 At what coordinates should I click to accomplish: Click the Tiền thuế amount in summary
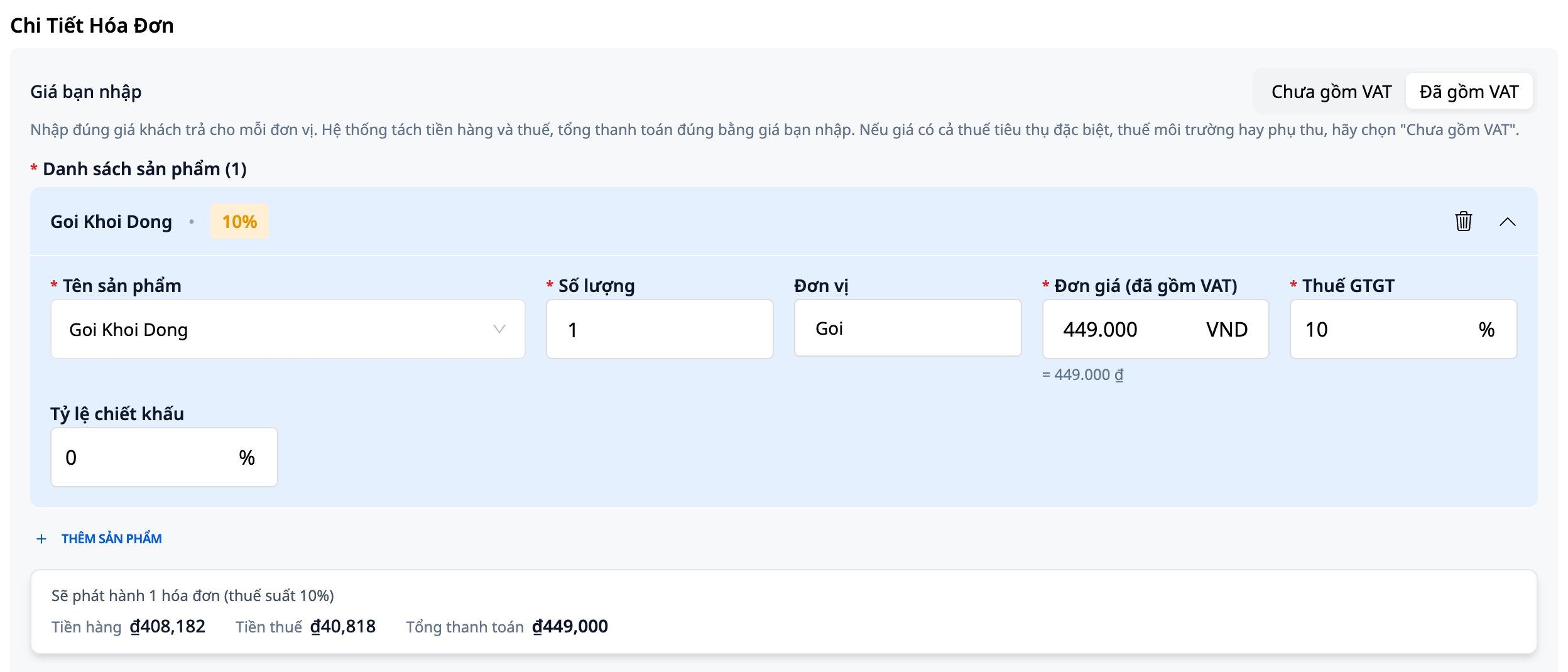343,627
